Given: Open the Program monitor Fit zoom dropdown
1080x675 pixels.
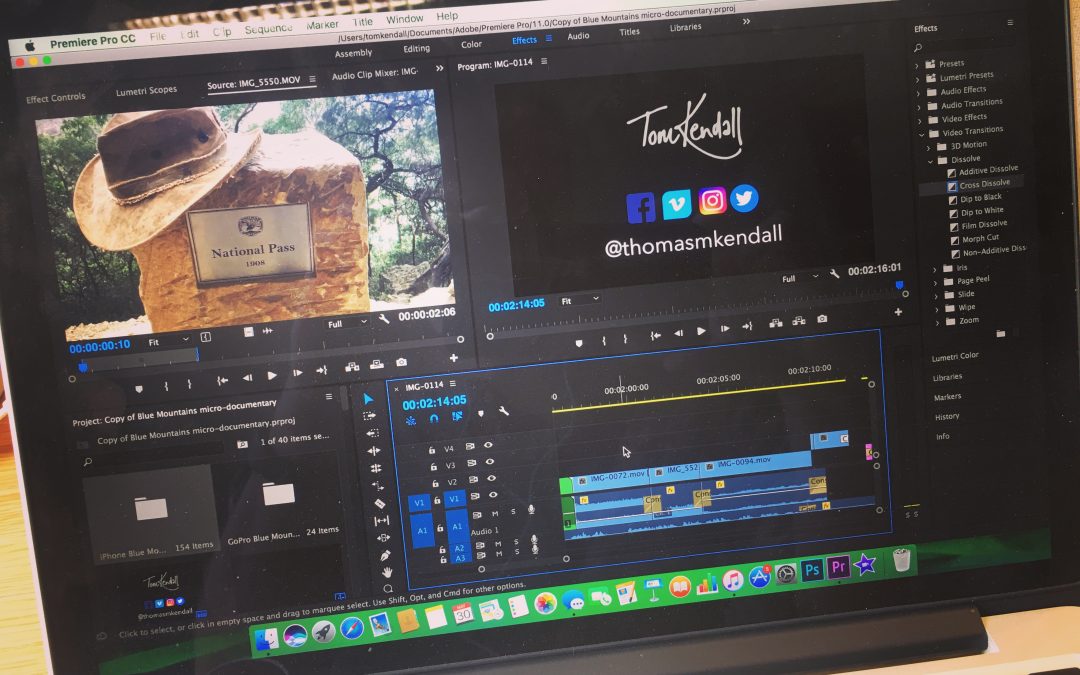Looking at the screenshot, I should coord(578,300).
